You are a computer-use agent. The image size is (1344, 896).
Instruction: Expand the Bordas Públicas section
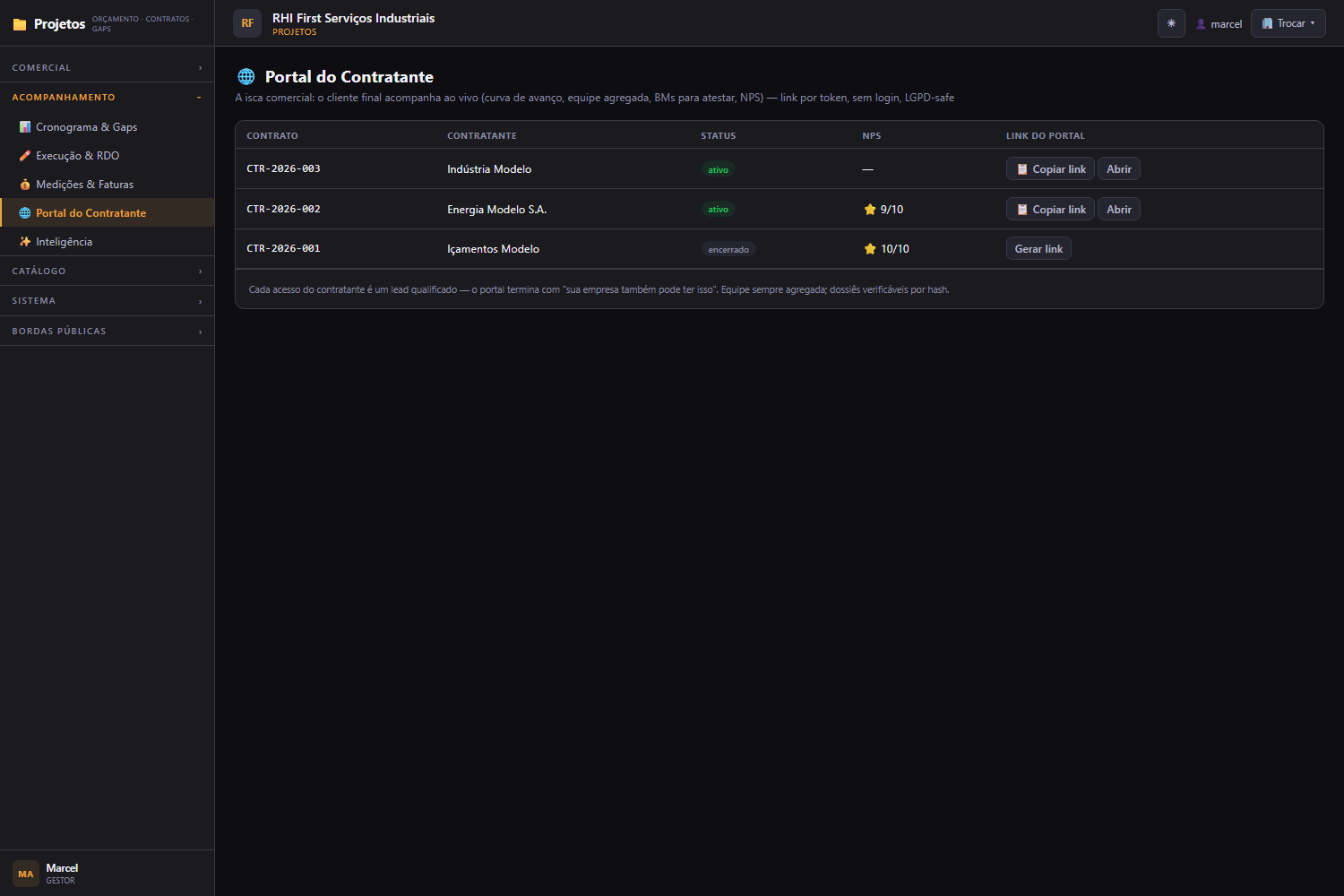click(x=107, y=331)
